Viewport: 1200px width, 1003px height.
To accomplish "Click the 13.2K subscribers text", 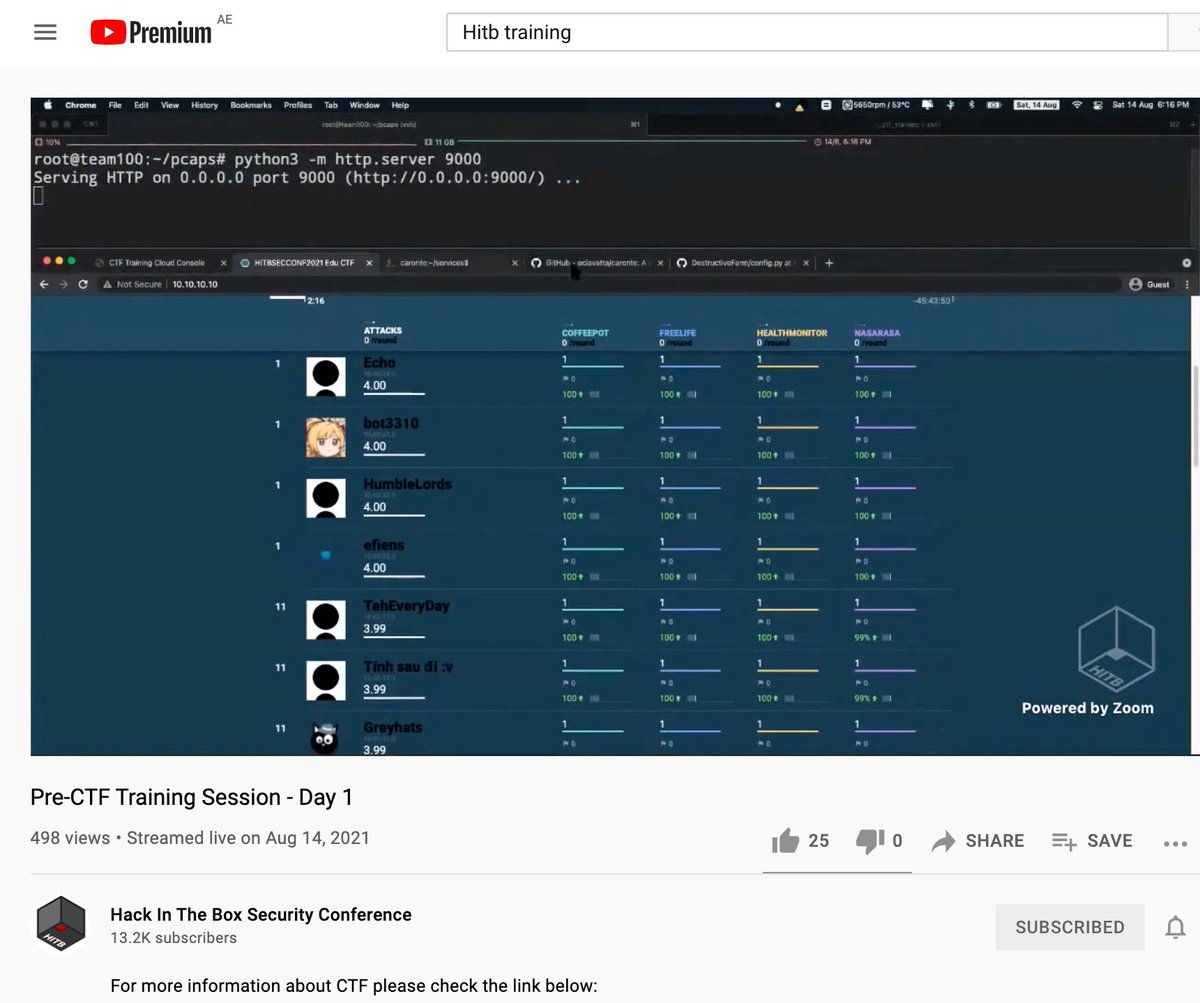I will pos(174,938).
